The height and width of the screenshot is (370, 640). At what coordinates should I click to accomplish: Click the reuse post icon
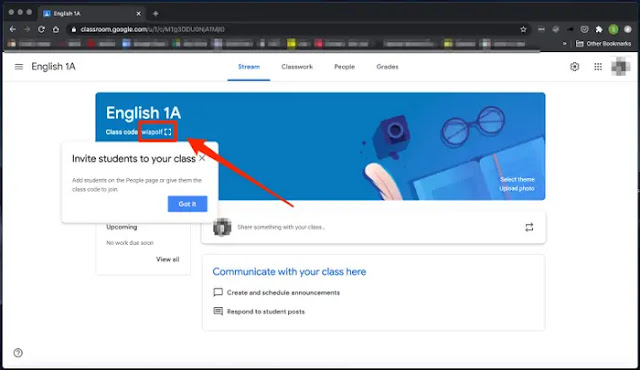(x=529, y=227)
